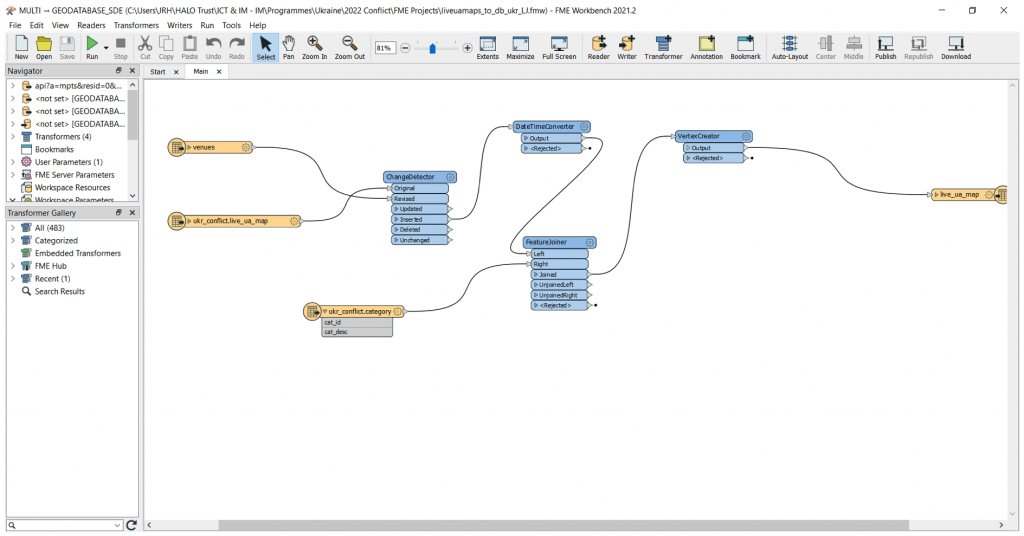The height and width of the screenshot is (536, 1024).
Task: Expand Transformers (4) in Navigator
Action: point(12,136)
